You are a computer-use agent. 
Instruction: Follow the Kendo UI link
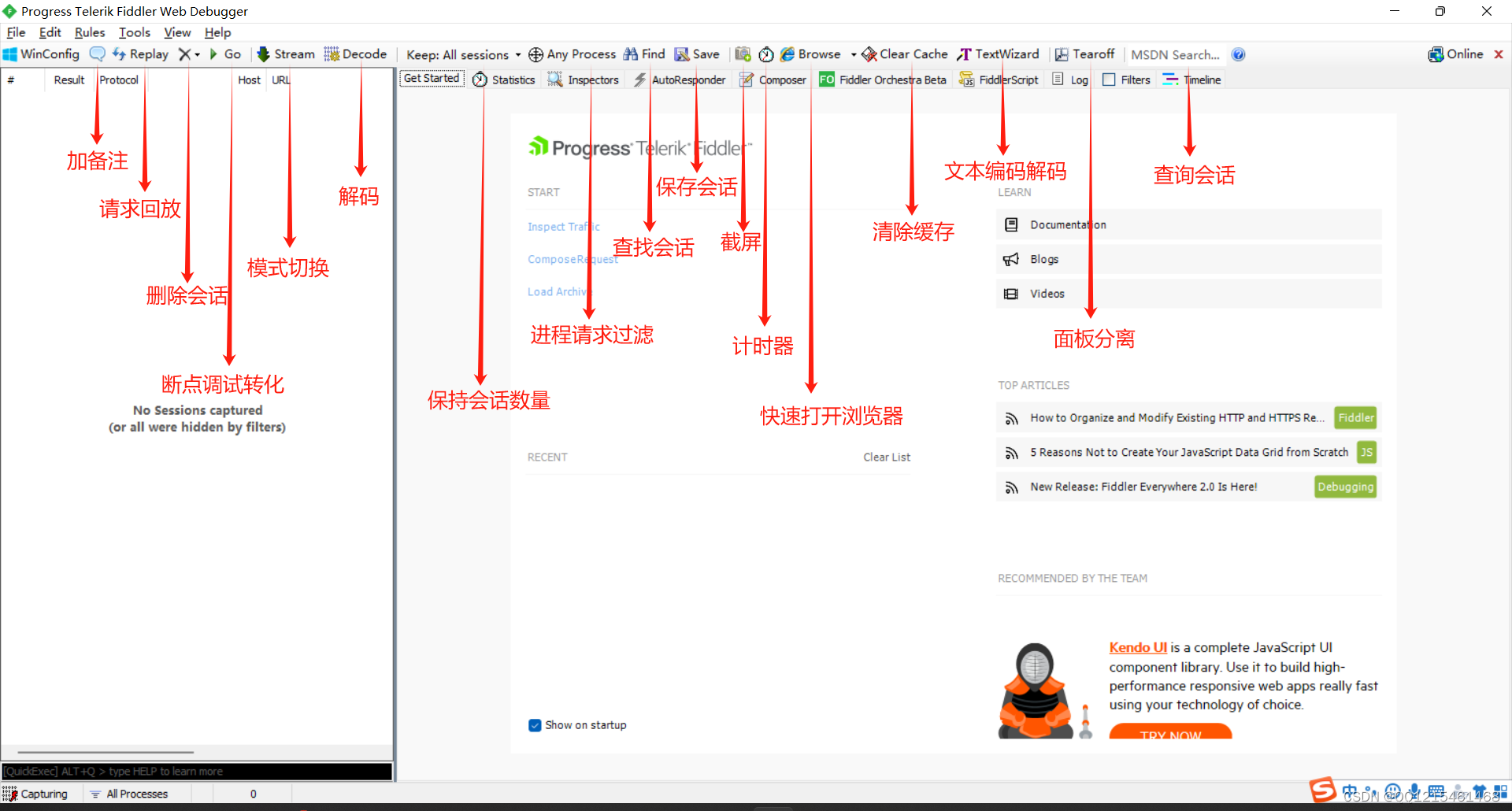(1138, 647)
